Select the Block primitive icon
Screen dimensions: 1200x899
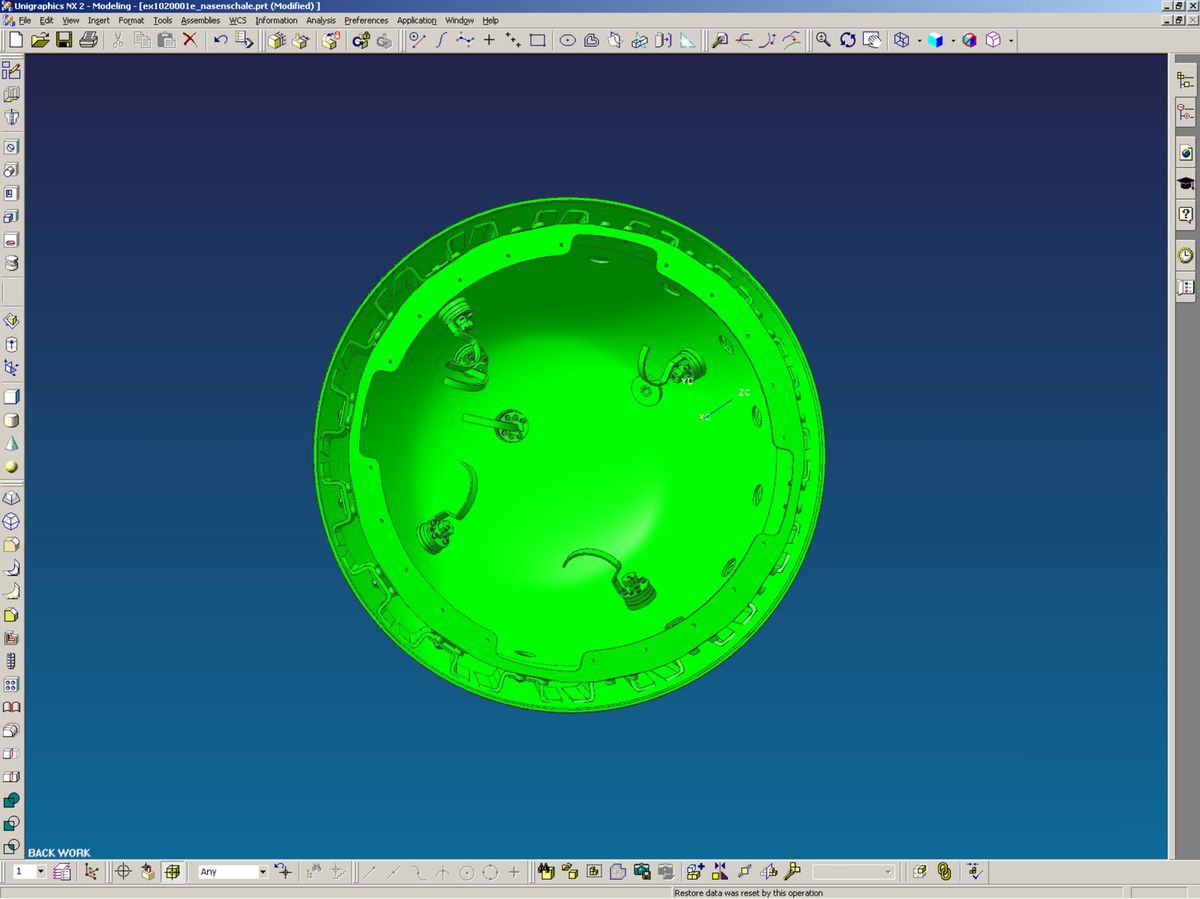tap(11, 397)
